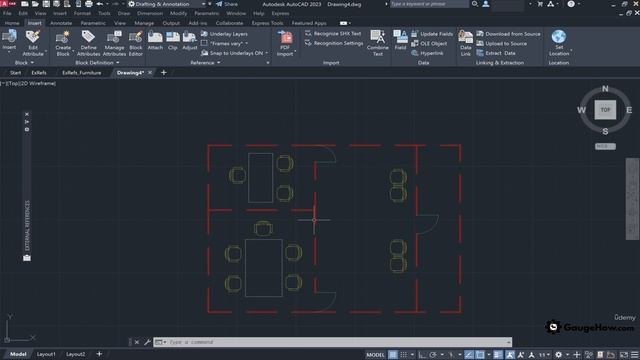Open the Drafting & Annotation workspace dropdown
This screenshot has width=640, height=360.
pos(203,4)
